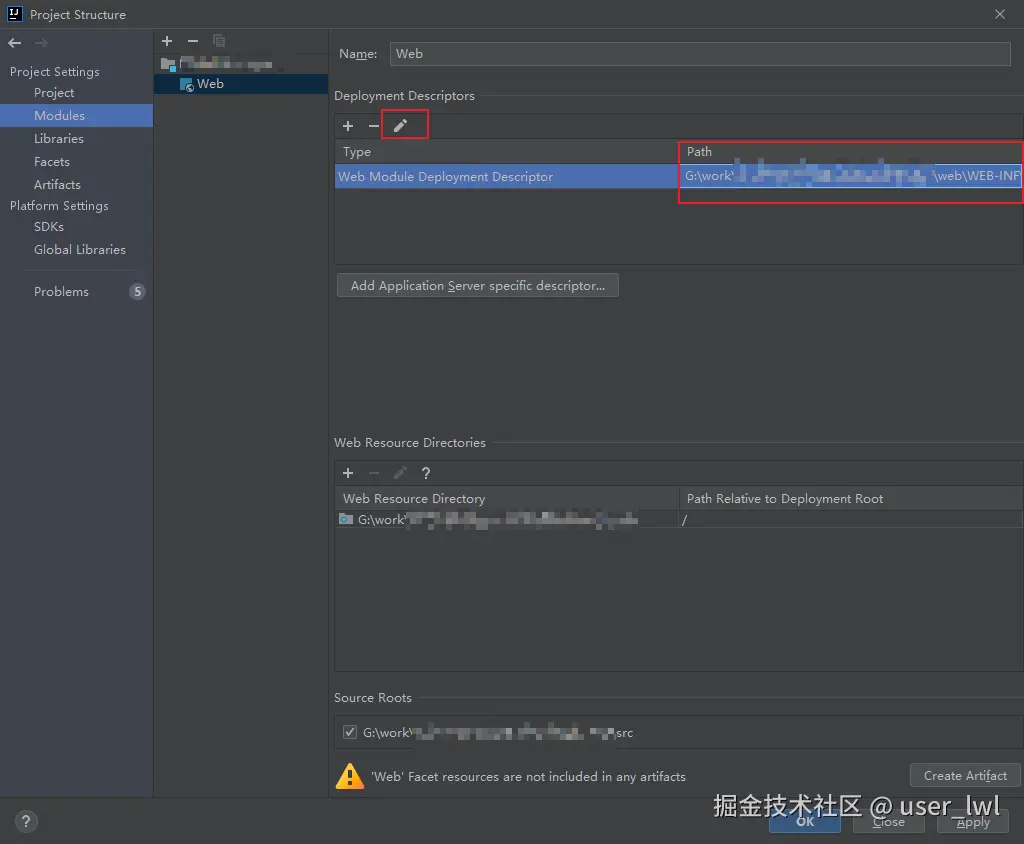This screenshot has height=844, width=1024.
Task: Remove selected module with minus icon
Action: (193, 41)
